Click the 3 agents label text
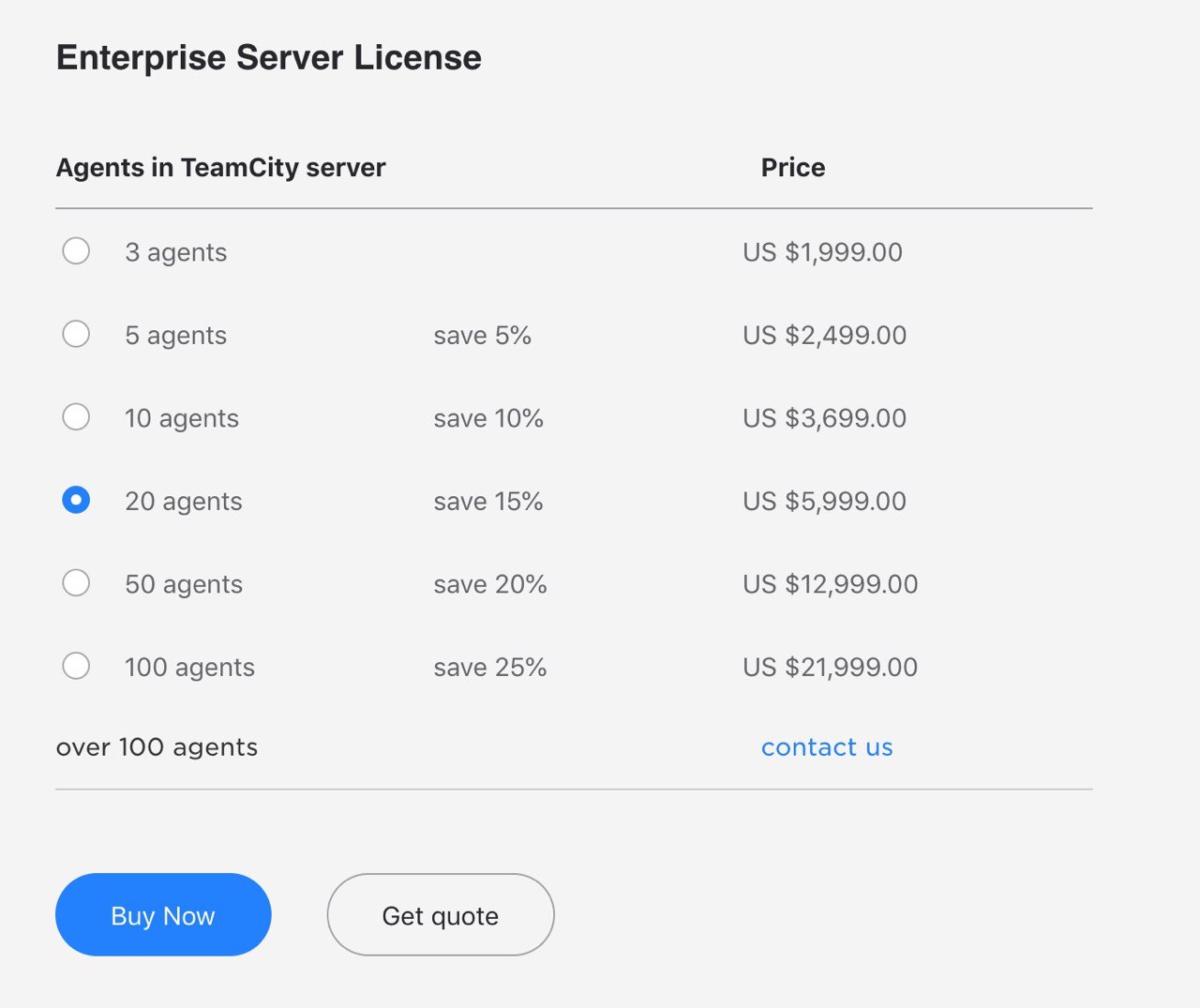Image resolution: width=1200 pixels, height=1008 pixels. [176, 252]
